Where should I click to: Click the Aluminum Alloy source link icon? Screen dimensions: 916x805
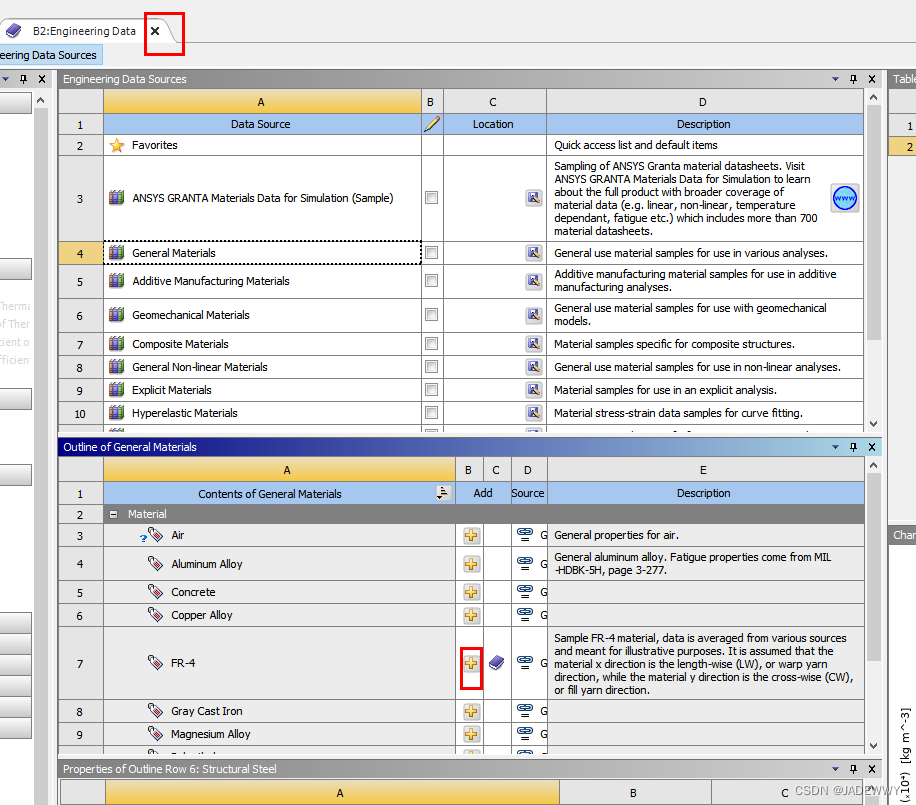[525, 563]
